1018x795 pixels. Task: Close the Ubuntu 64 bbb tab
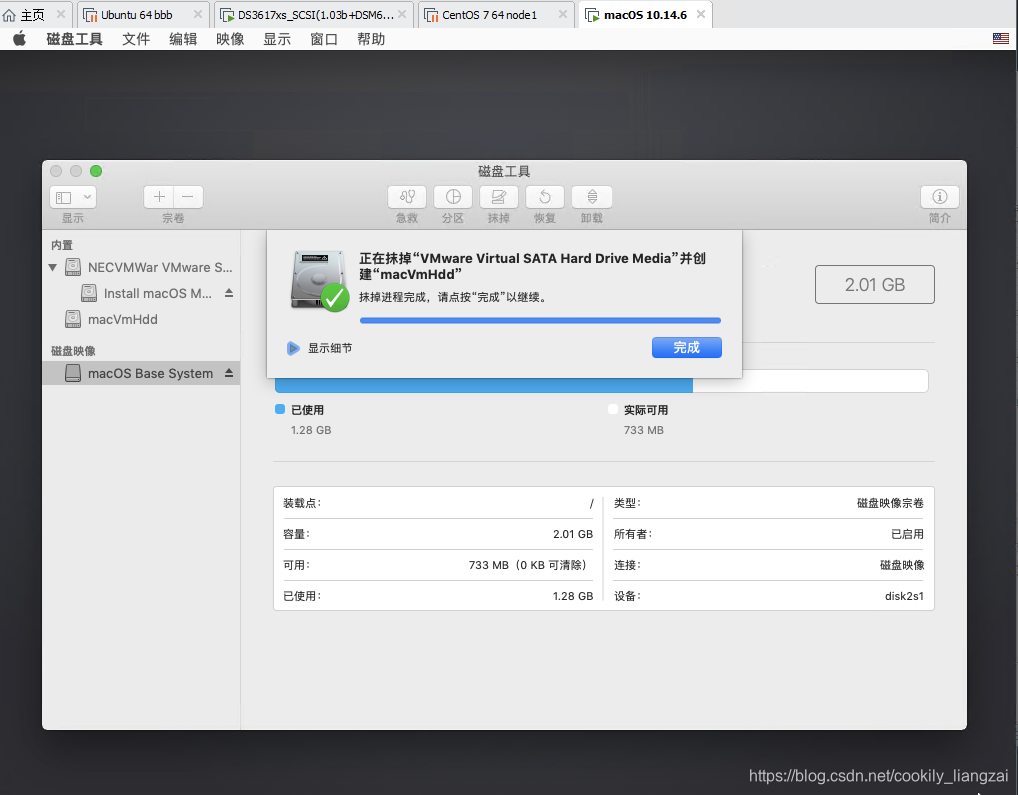[197, 14]
